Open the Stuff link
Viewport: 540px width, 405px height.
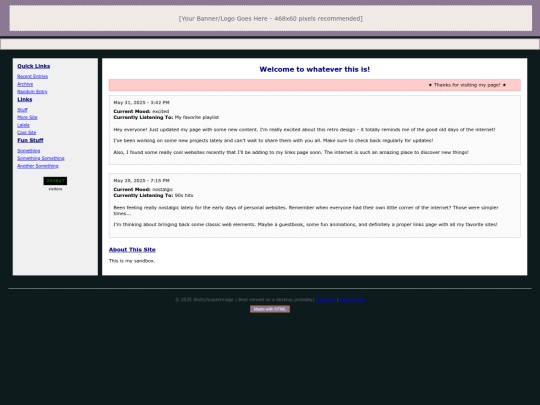[x=22, y=110]
